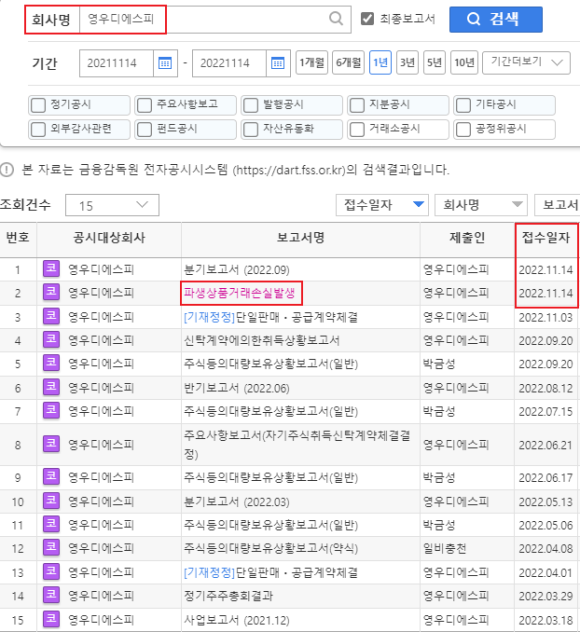Open the 반기보고서 (2022.06) report

(x=237, y=388)
